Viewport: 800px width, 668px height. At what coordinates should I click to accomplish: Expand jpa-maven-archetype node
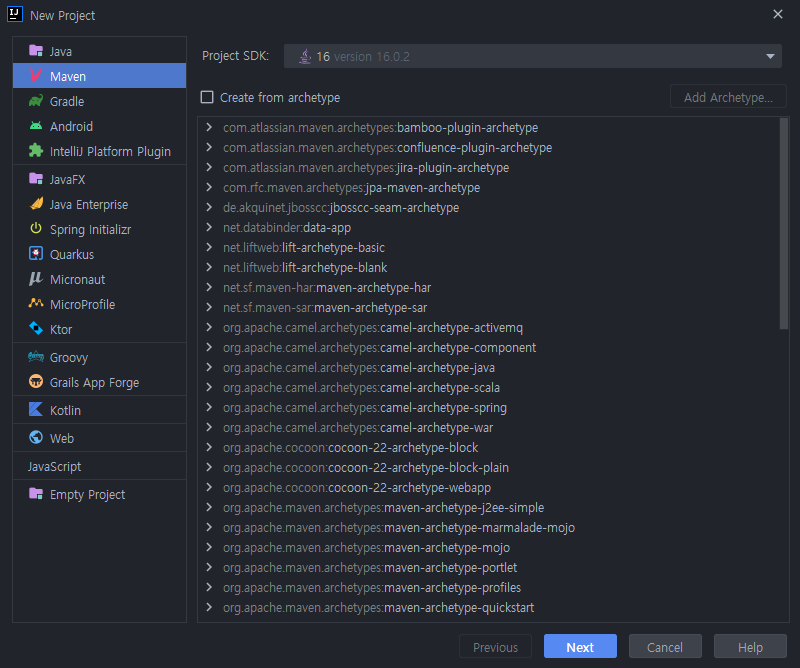[x=209, y=187]
